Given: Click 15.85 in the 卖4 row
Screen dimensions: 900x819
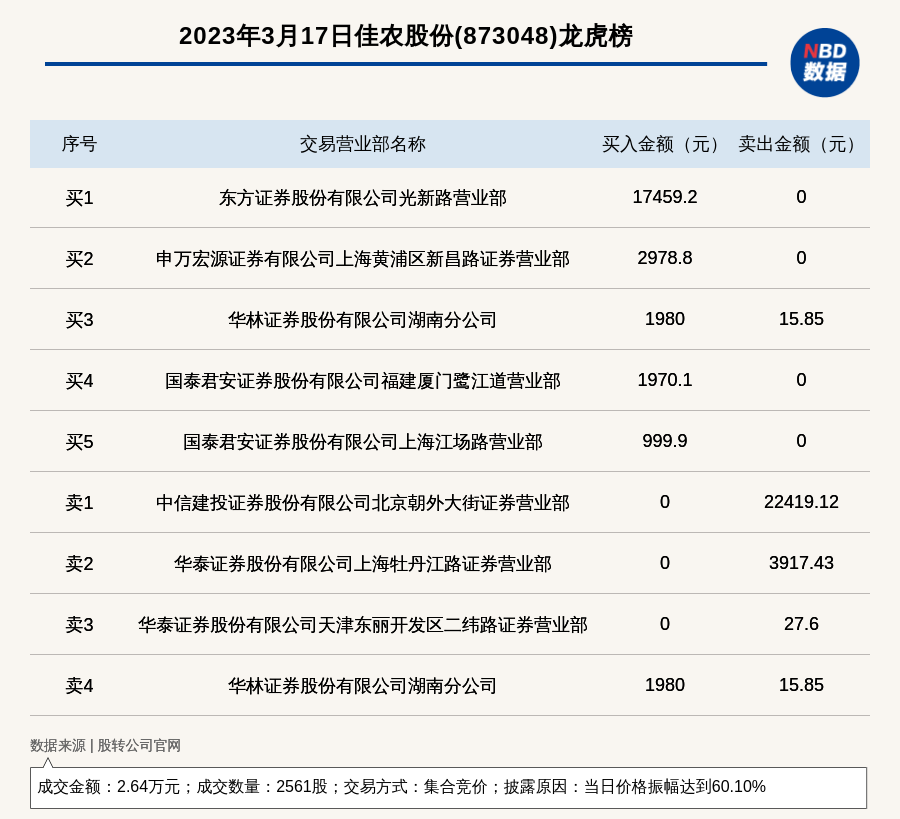Looking at the screenshot, I should tap(801, 684).
